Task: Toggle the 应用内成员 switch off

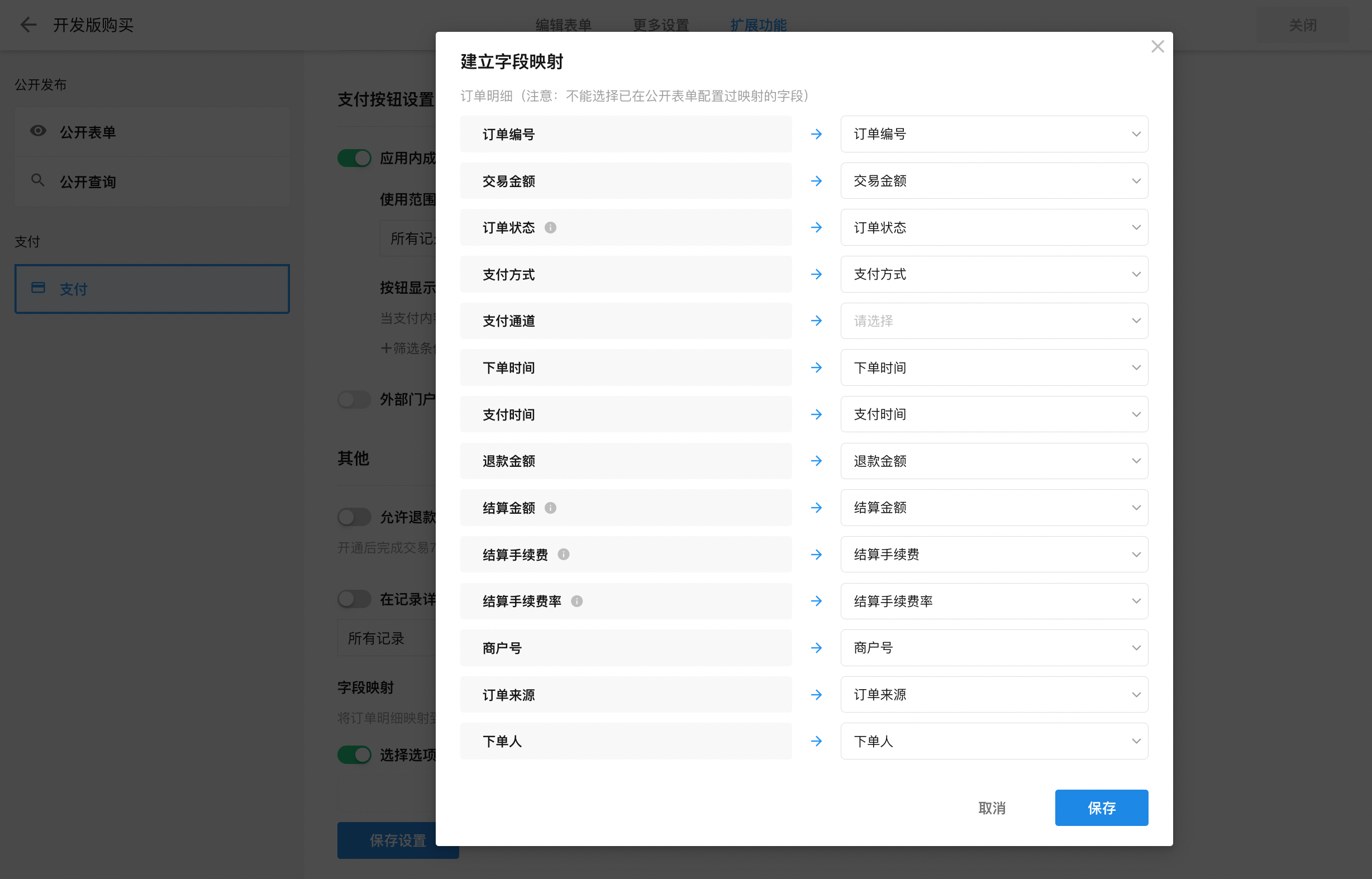Action: click(354, 158)
